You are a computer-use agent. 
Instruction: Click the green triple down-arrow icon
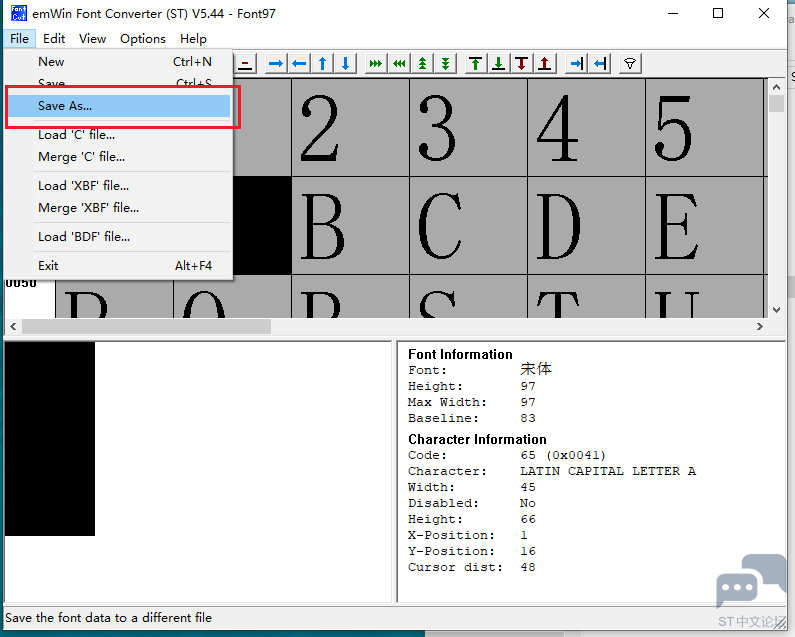[x=445, y=63]
